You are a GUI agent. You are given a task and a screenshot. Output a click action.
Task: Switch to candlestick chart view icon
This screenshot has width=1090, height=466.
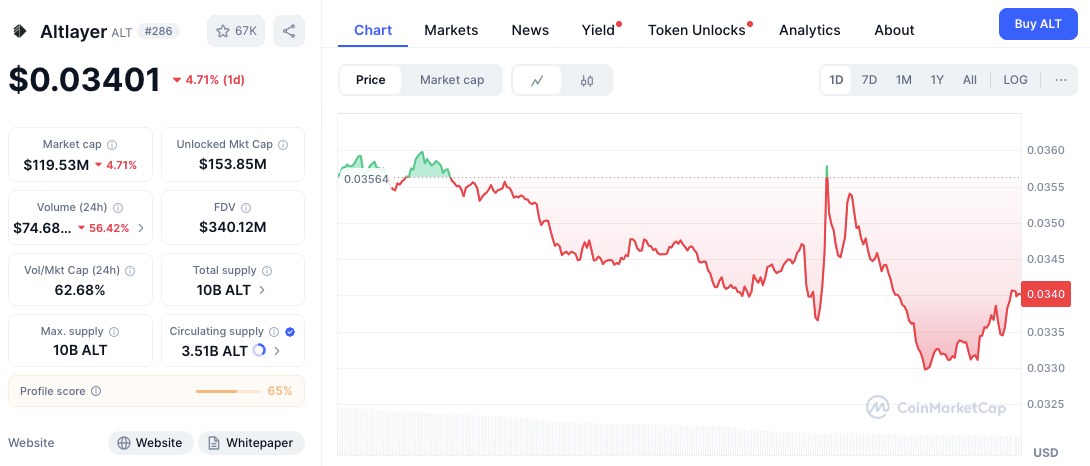587,80
